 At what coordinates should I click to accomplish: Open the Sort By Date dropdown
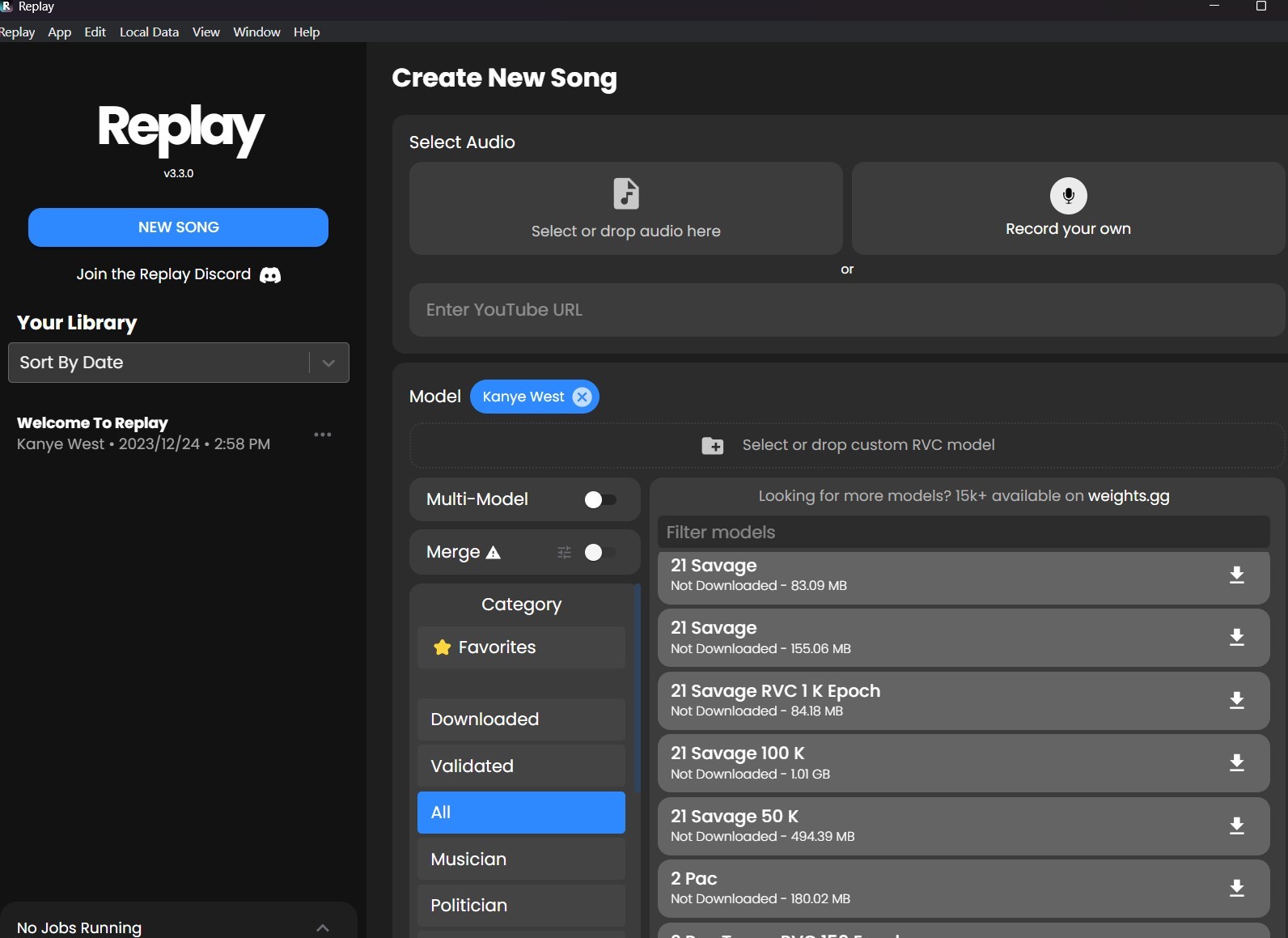[179, 363]
